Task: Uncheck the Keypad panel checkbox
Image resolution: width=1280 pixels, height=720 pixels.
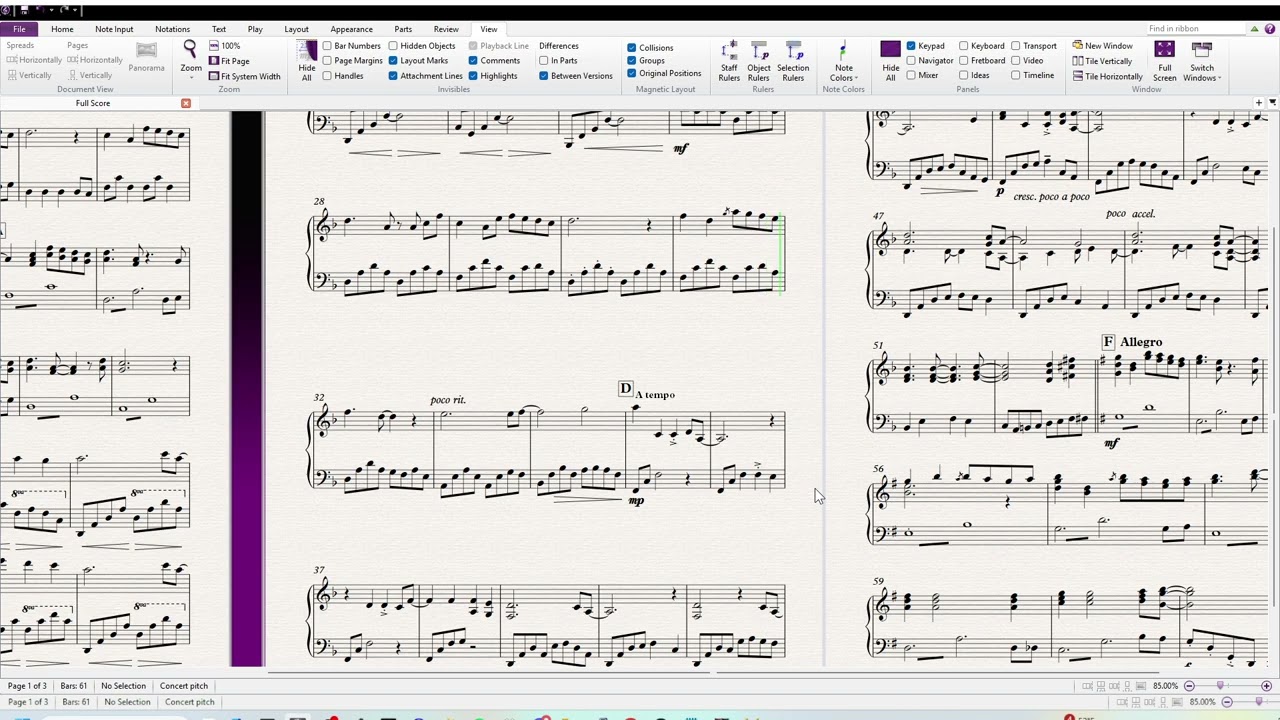Action: [911, 46]
